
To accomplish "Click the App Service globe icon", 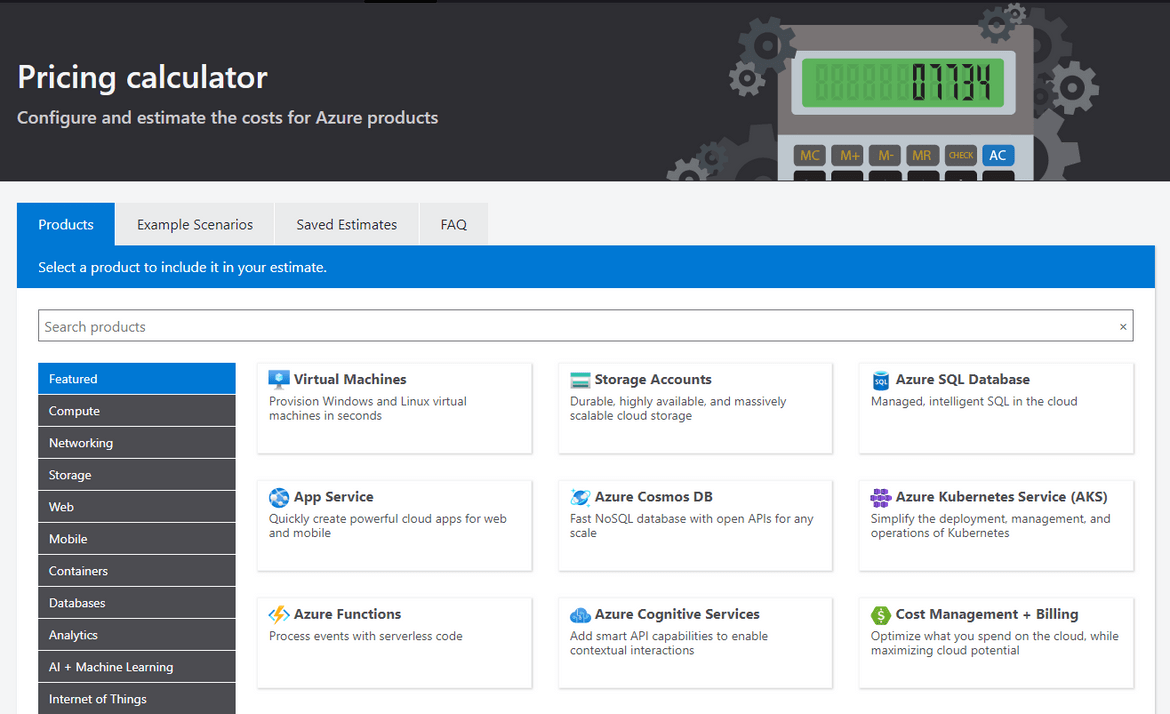I will point(279,498).
